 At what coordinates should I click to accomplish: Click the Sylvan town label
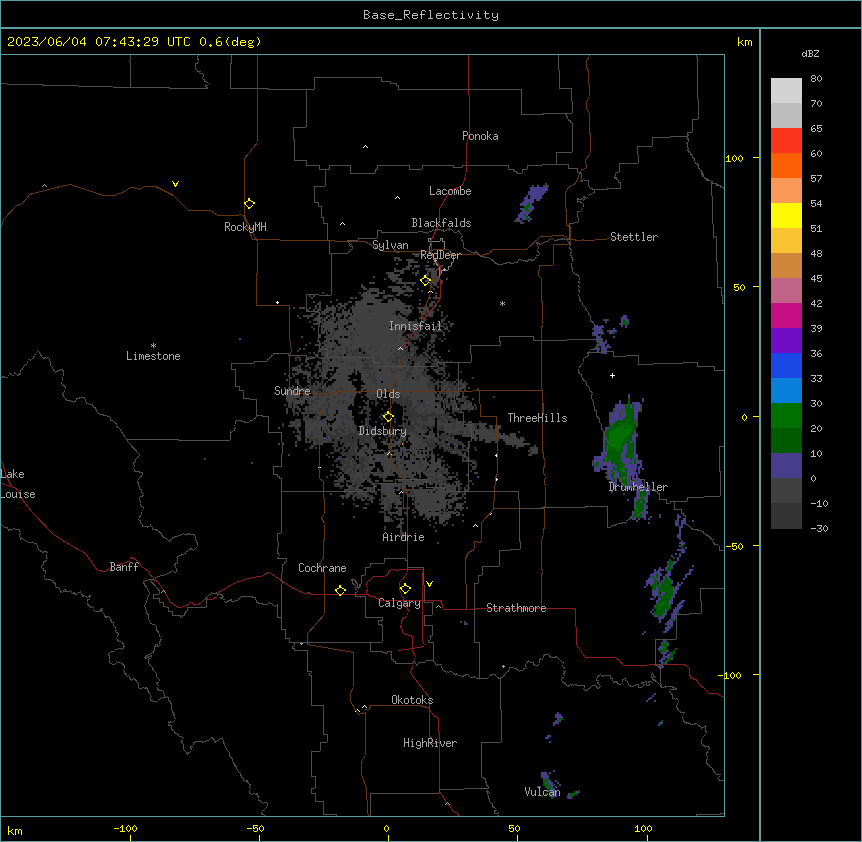click(390, 245)
